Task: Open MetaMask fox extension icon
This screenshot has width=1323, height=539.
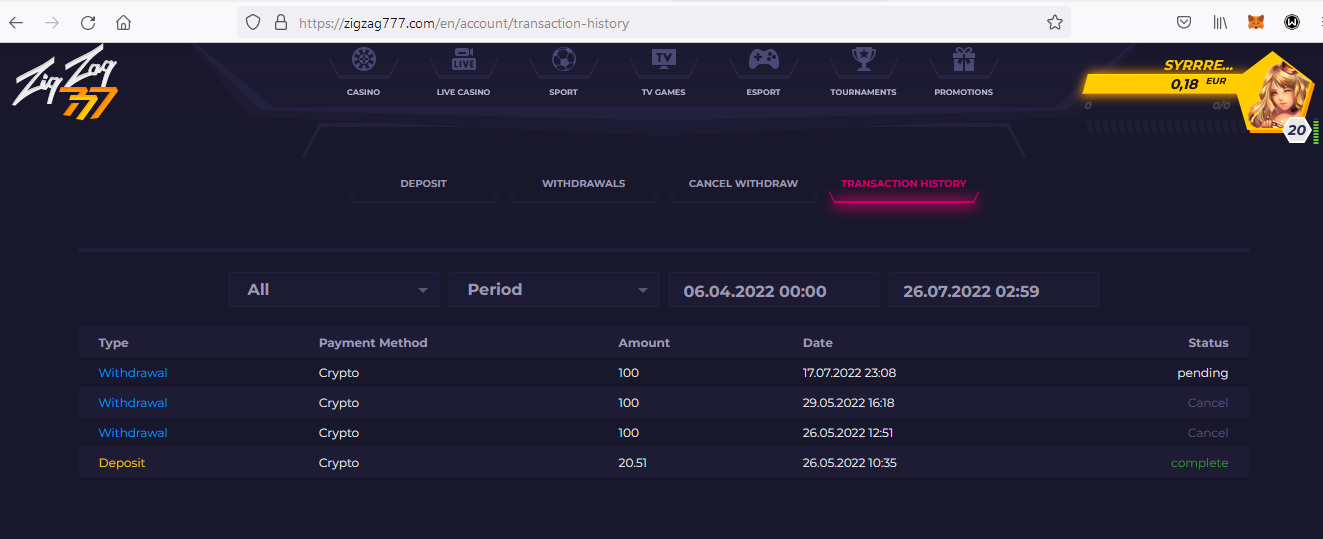Action: 1256,22
